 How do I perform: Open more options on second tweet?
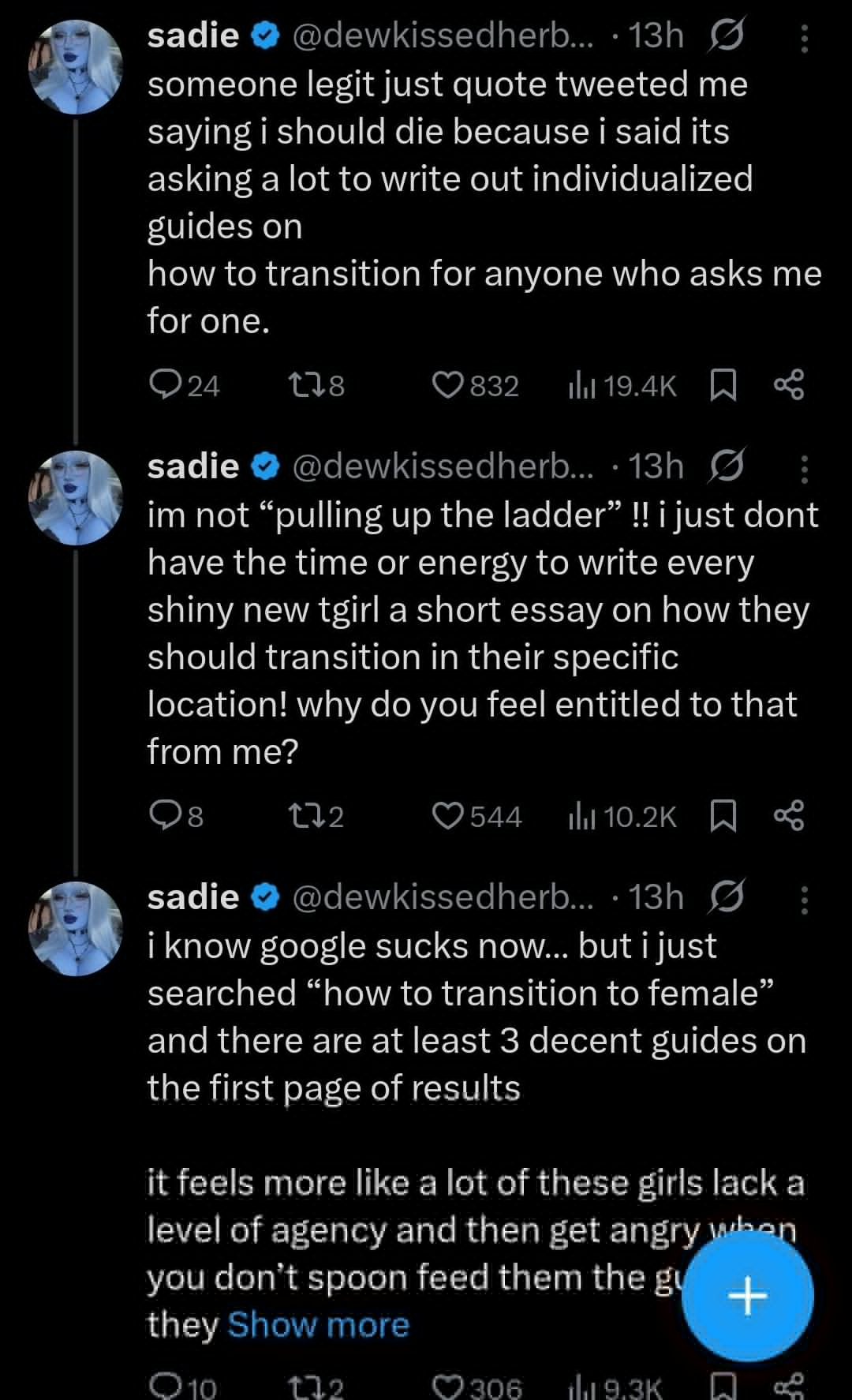[x=804, y=469]
